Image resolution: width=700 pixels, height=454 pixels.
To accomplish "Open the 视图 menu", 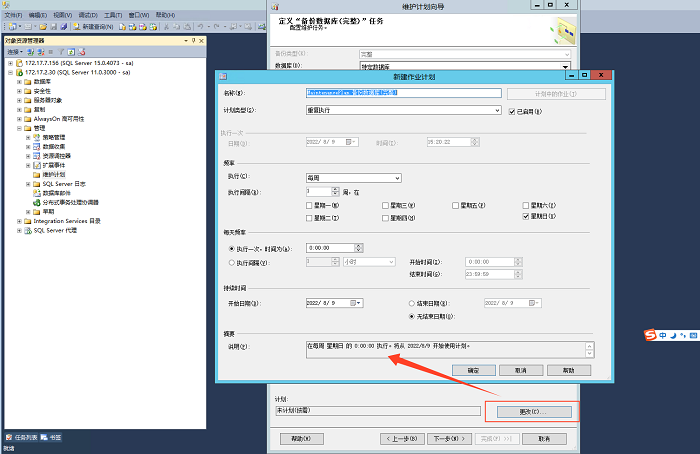I will 62,16.
